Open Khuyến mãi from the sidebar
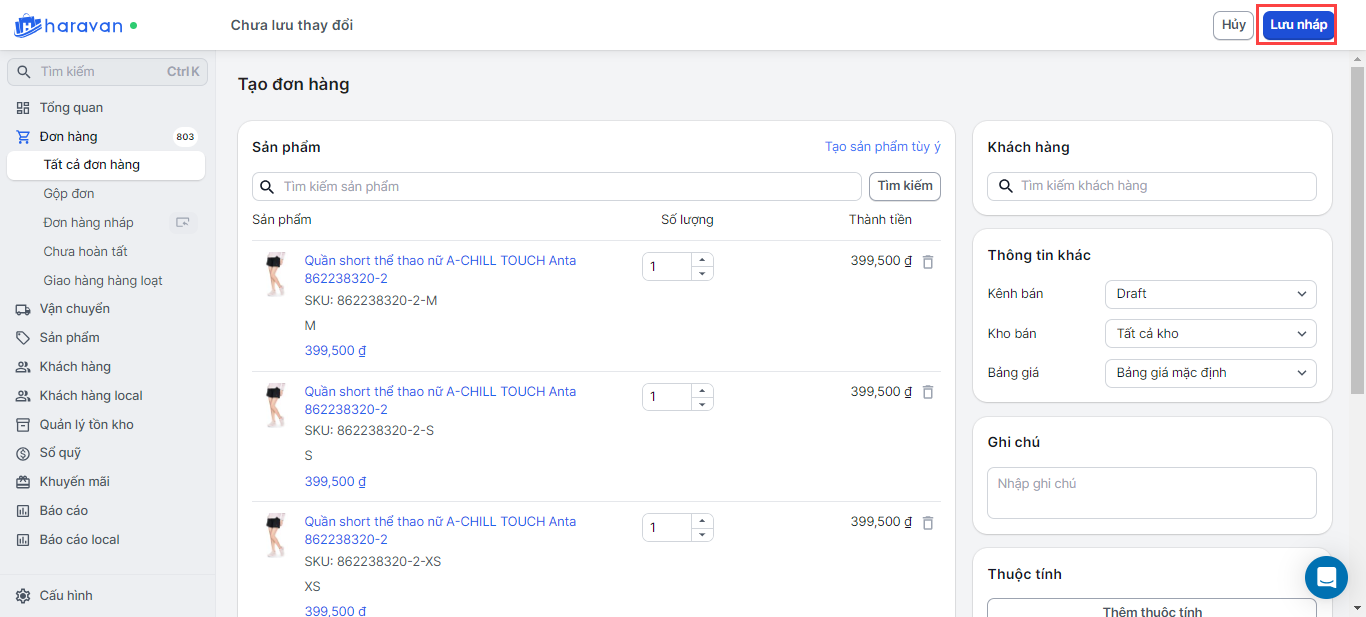This screenshot has width=1366, height=617. (x=74, y=482)
